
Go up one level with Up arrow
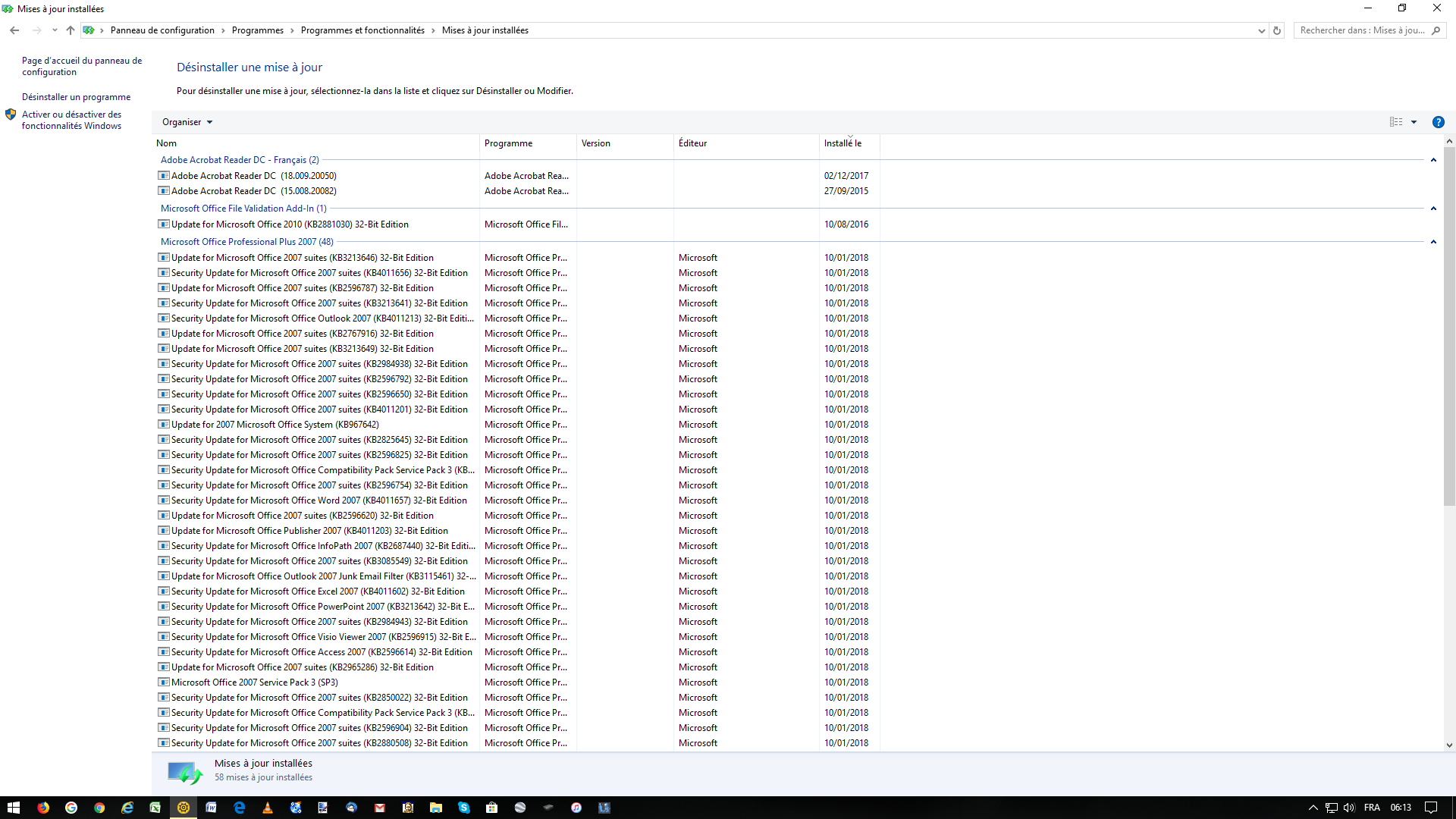tap(71, 30)
